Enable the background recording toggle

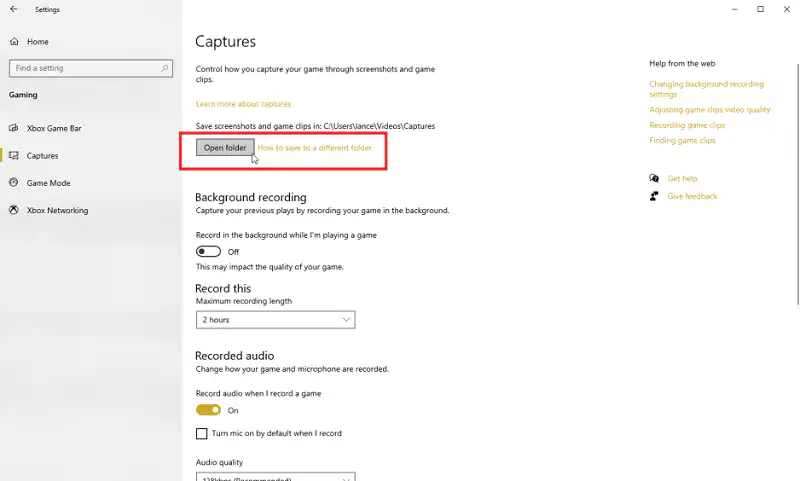208,252
